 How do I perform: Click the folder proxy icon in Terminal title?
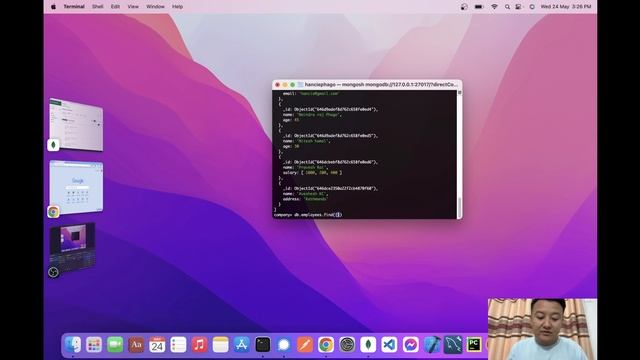click(x=300, y=84)
